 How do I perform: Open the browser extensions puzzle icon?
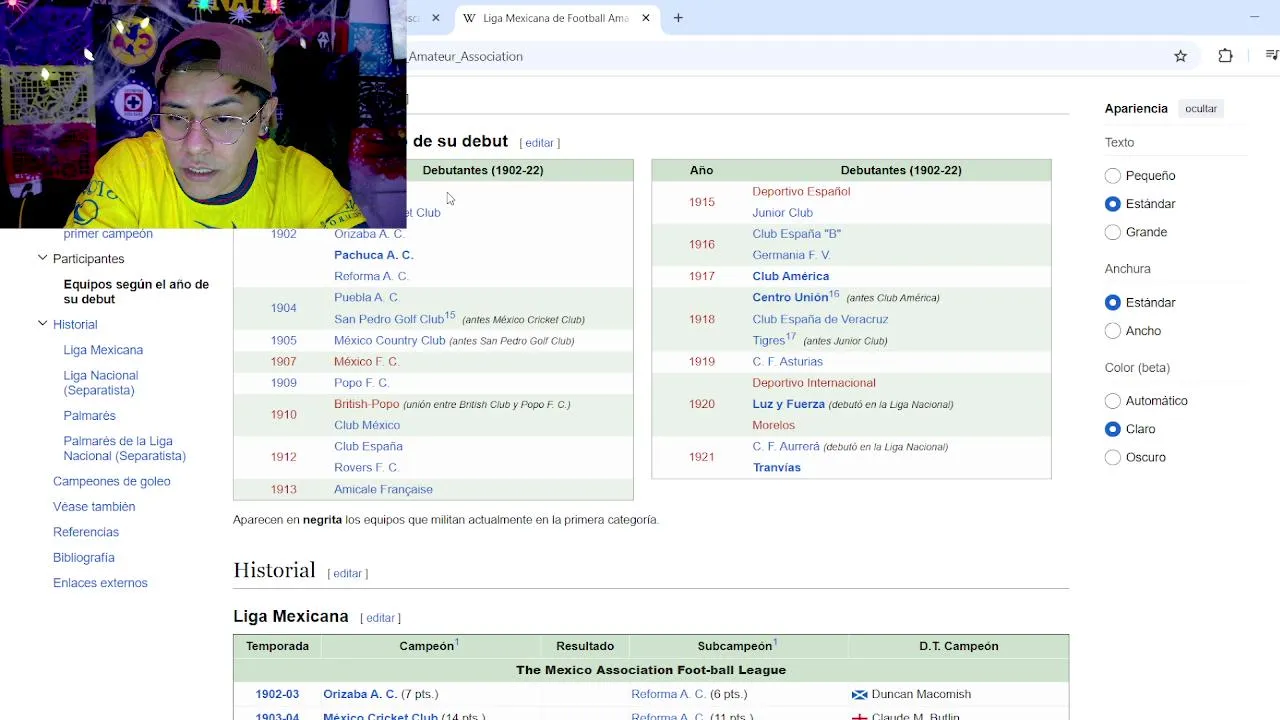pyautogui.click(x=1225, y=56)
